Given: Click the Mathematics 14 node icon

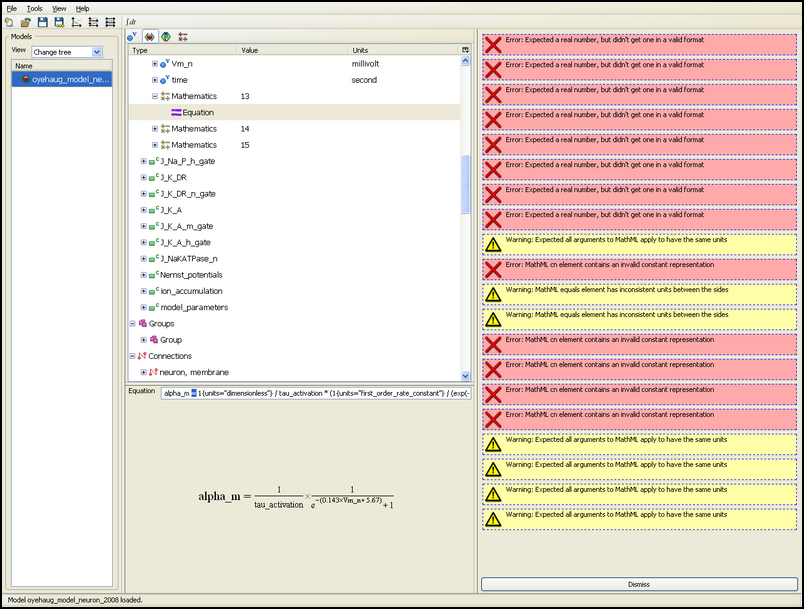Looking at the screenshot, I should tap(165, 129).
